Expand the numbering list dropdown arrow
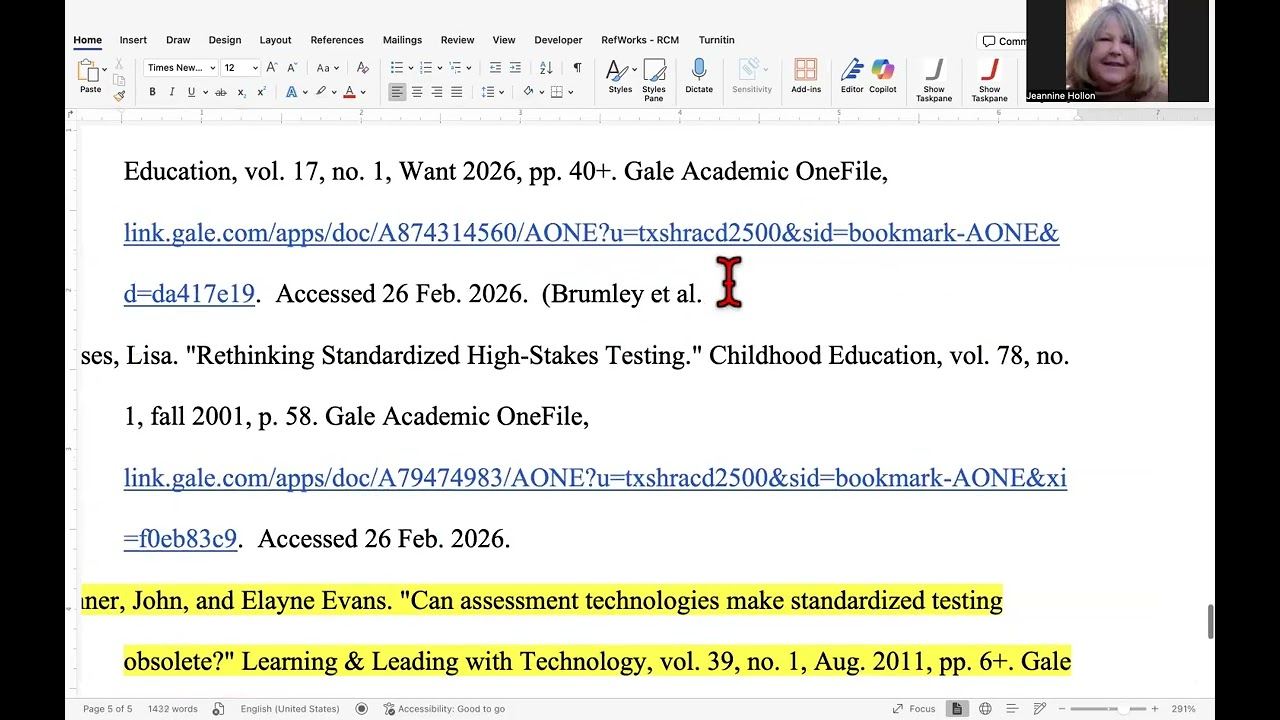Screen dimensions: 1280x720 click(x=440, y=68)
